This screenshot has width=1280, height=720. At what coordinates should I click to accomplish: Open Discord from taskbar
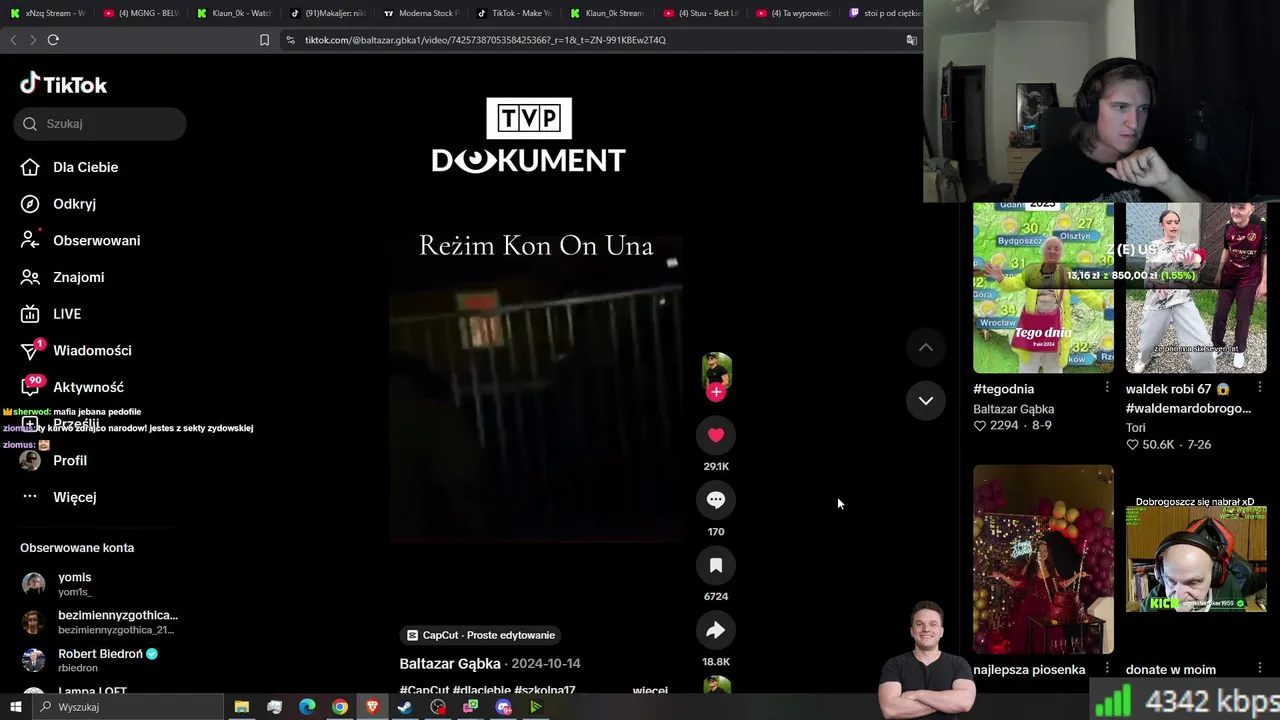click(x=503, y=707)
